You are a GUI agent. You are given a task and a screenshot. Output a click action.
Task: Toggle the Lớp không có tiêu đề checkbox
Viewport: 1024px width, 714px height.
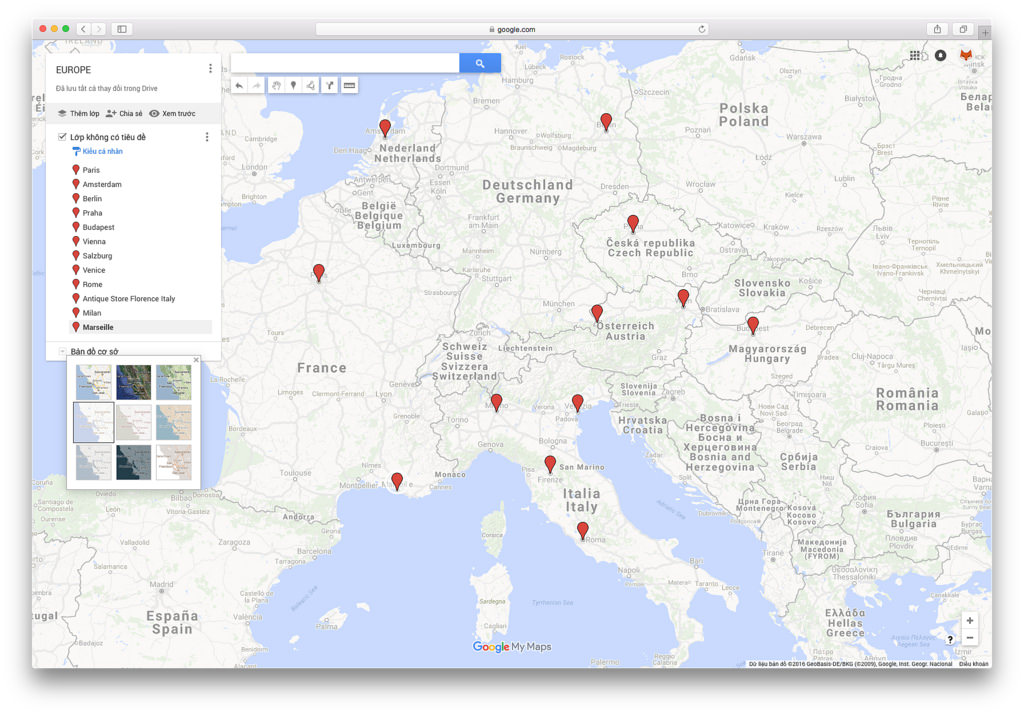coord(62,137)
